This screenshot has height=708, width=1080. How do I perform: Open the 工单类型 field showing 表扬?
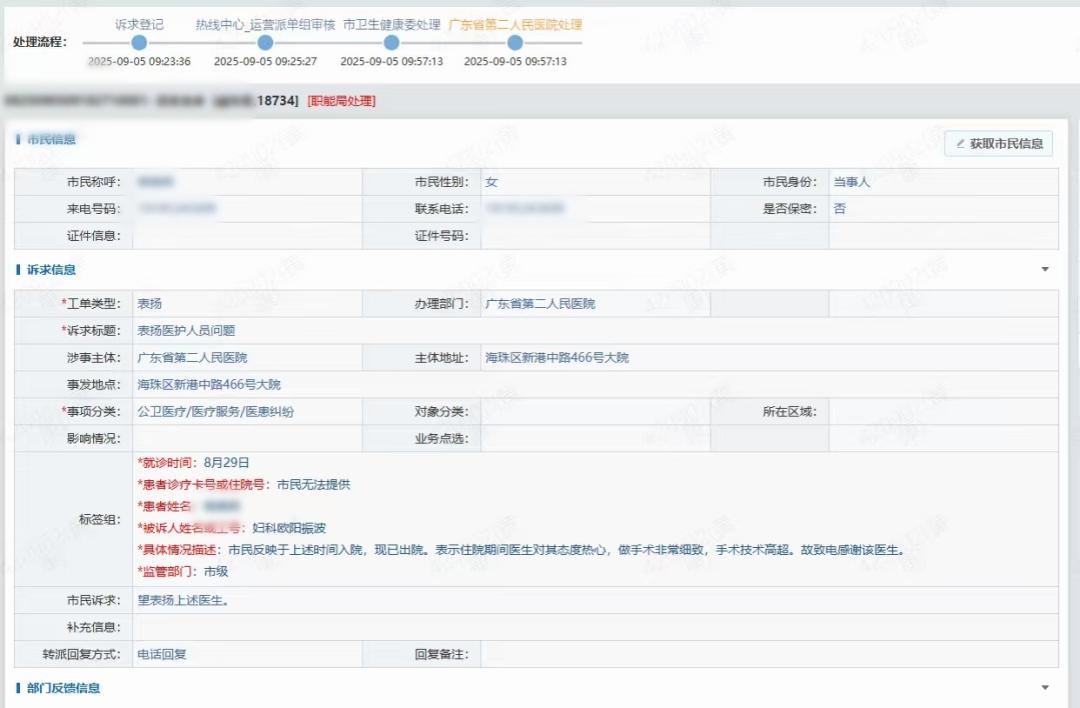[247, 304]
